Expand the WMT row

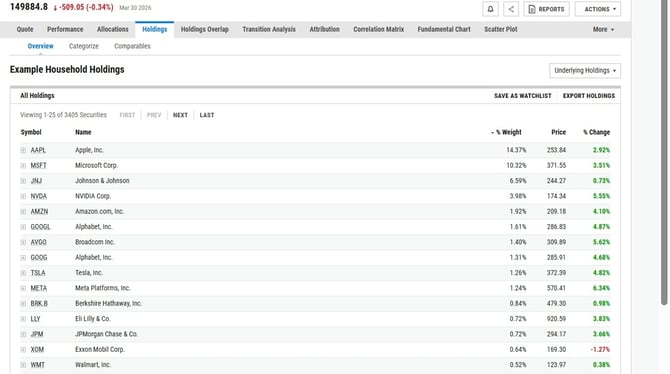click(23, 365)
